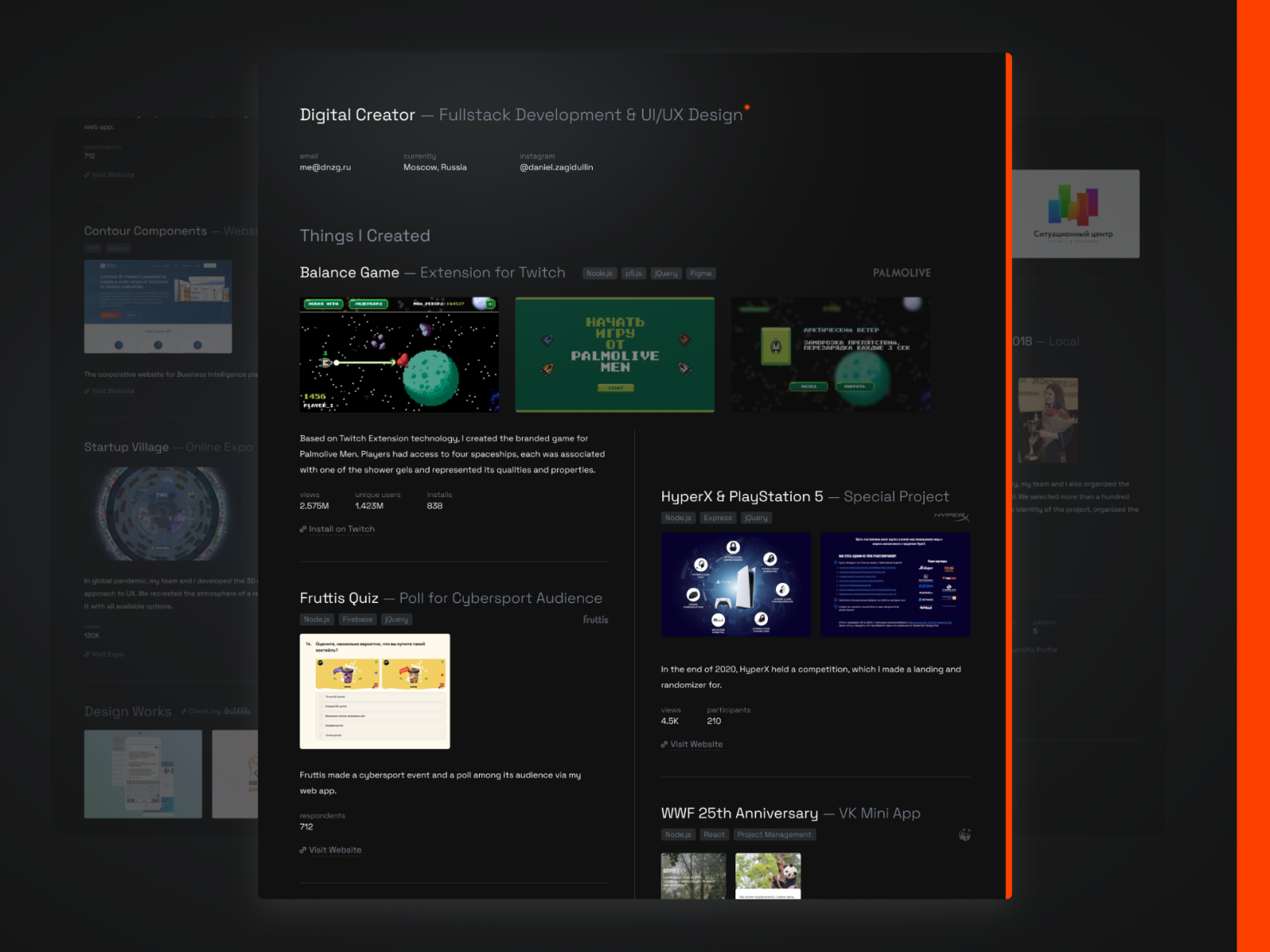Viewport: 1270px width, 952px height.
Task: Click the Palmolive brand logo
Action: point(901,273)
